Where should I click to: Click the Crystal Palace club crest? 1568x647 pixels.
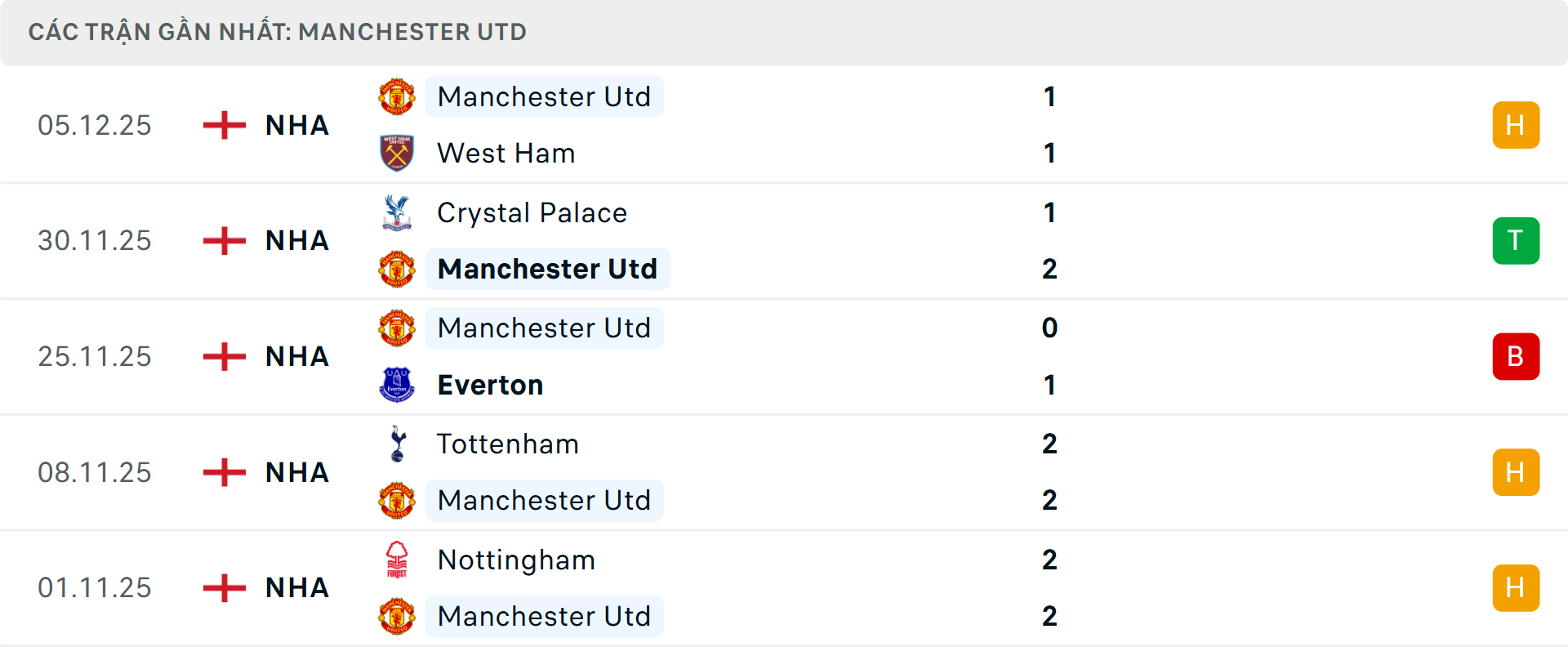click(397, 212)
